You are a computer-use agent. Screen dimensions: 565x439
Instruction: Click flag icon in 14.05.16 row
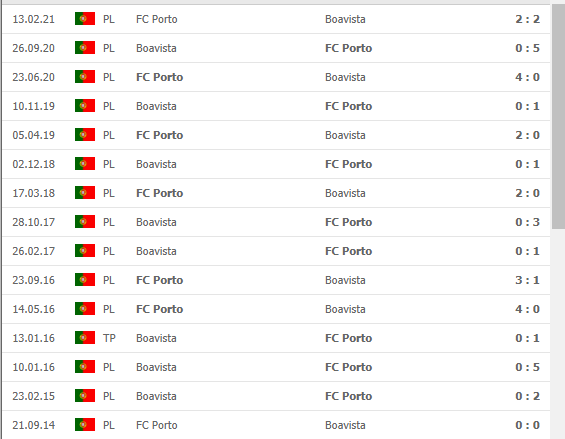85,309
